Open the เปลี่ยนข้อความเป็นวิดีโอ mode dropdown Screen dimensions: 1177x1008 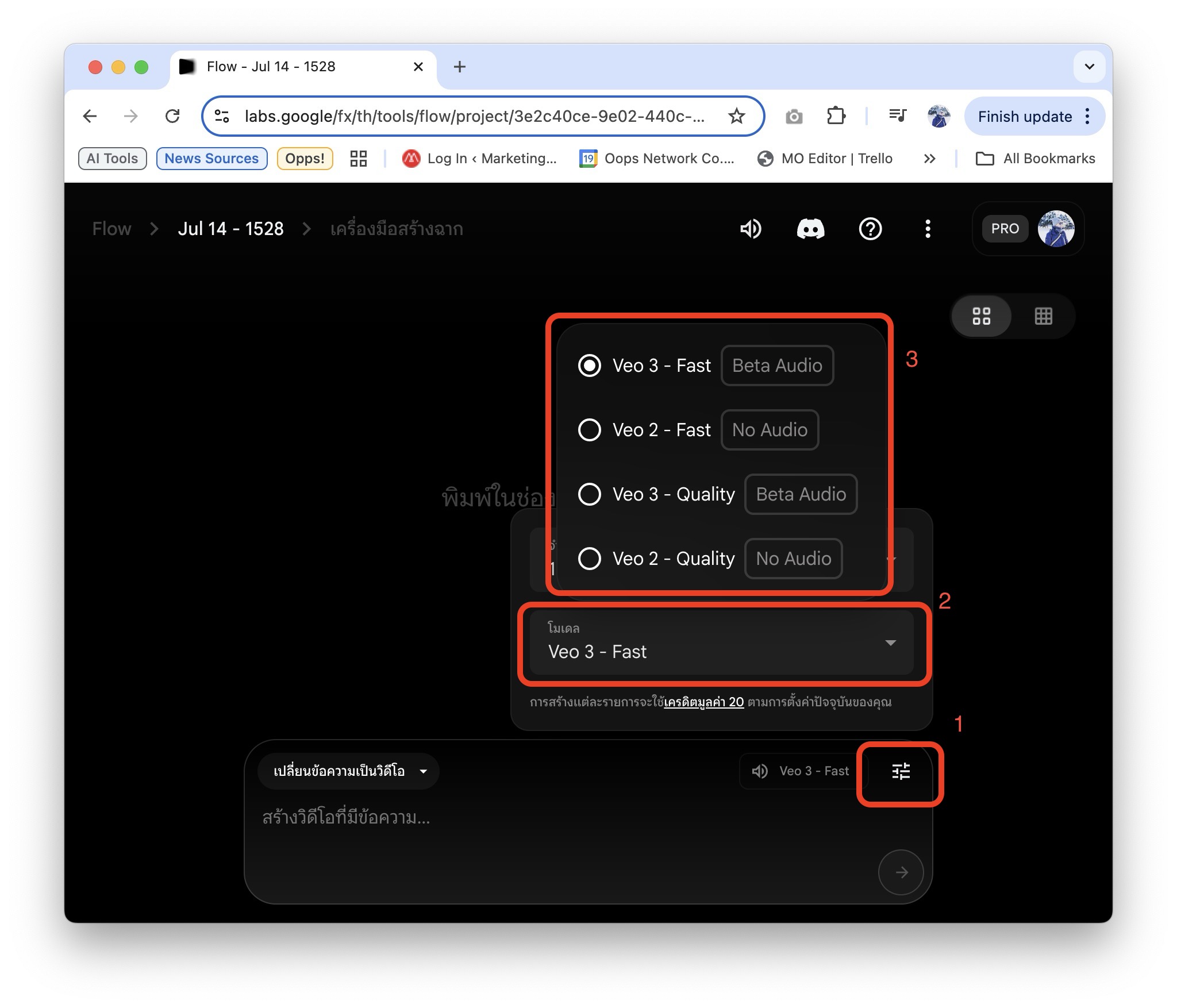(x=349, y=771)
